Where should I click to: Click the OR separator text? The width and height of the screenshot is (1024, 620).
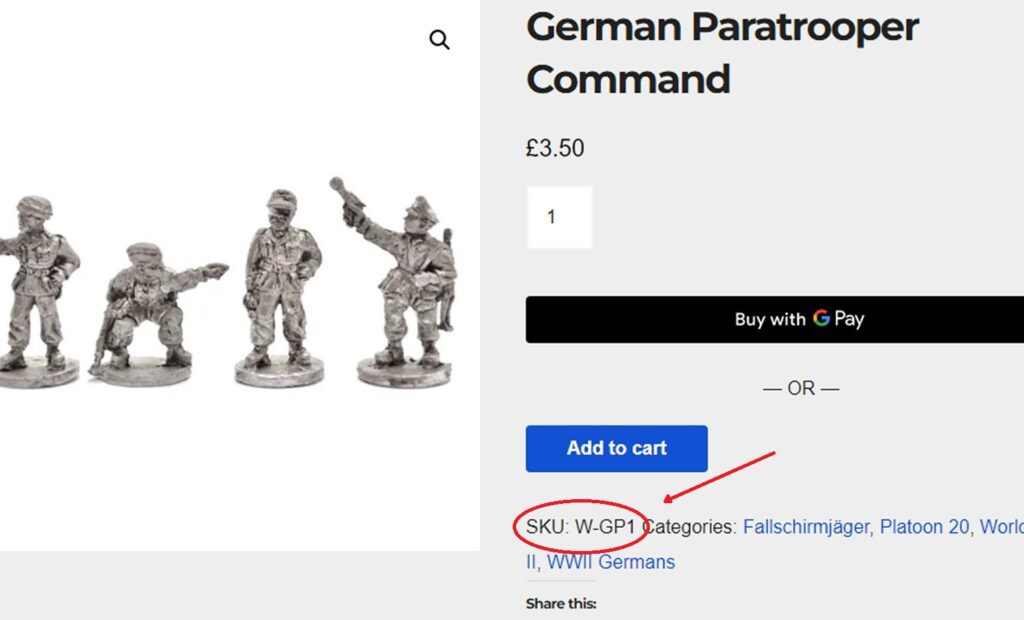tap(801, 388)
